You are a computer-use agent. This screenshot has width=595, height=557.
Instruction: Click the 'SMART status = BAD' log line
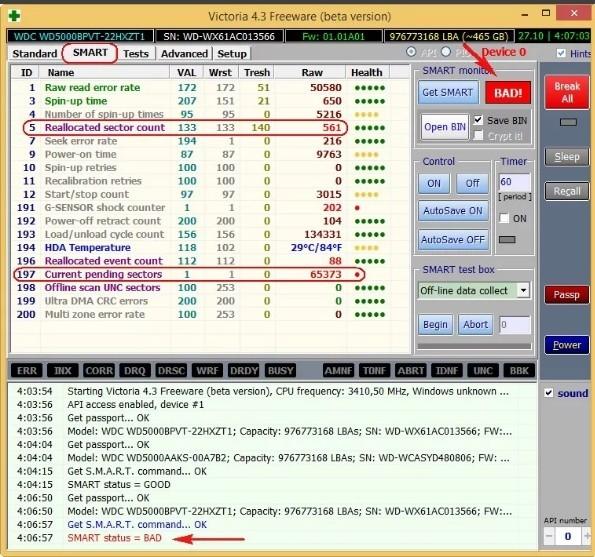pyautogui.click(x=115, y=538)
